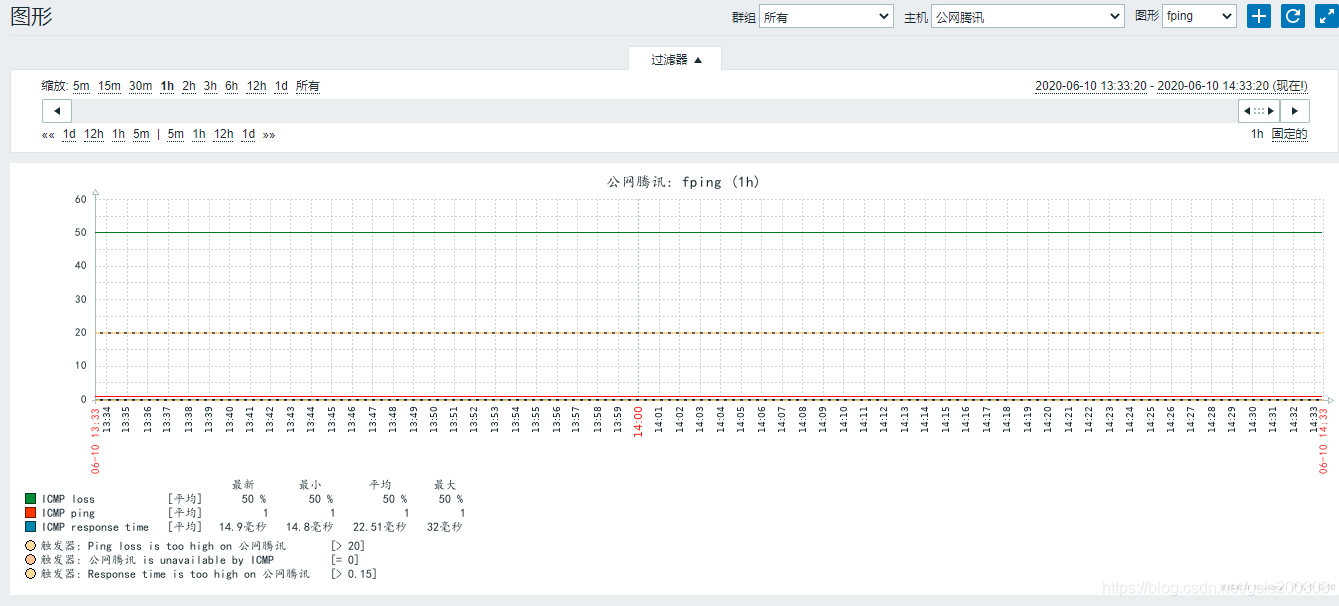Click red ICMP ping legend swatch
Screen dimensions: 1339x606
(31, 512)
